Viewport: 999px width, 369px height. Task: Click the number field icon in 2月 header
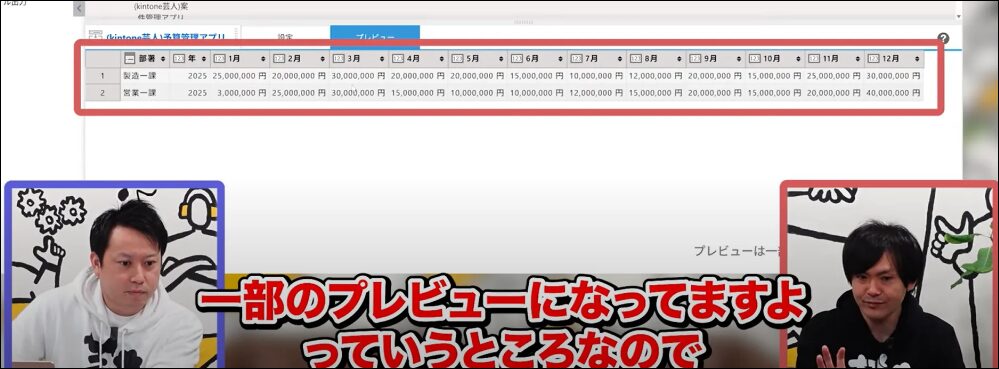tap(278, 58)
